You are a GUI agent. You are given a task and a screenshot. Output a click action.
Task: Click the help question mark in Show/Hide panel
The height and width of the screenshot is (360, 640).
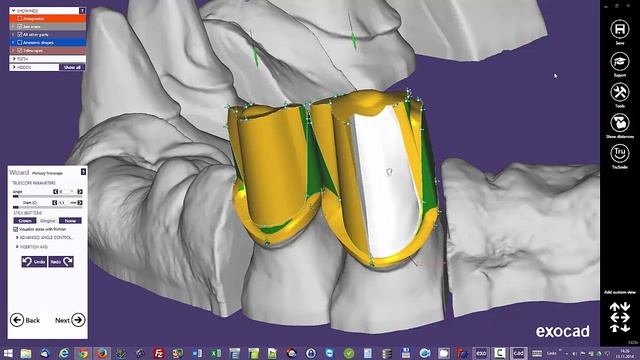[82, 11]
